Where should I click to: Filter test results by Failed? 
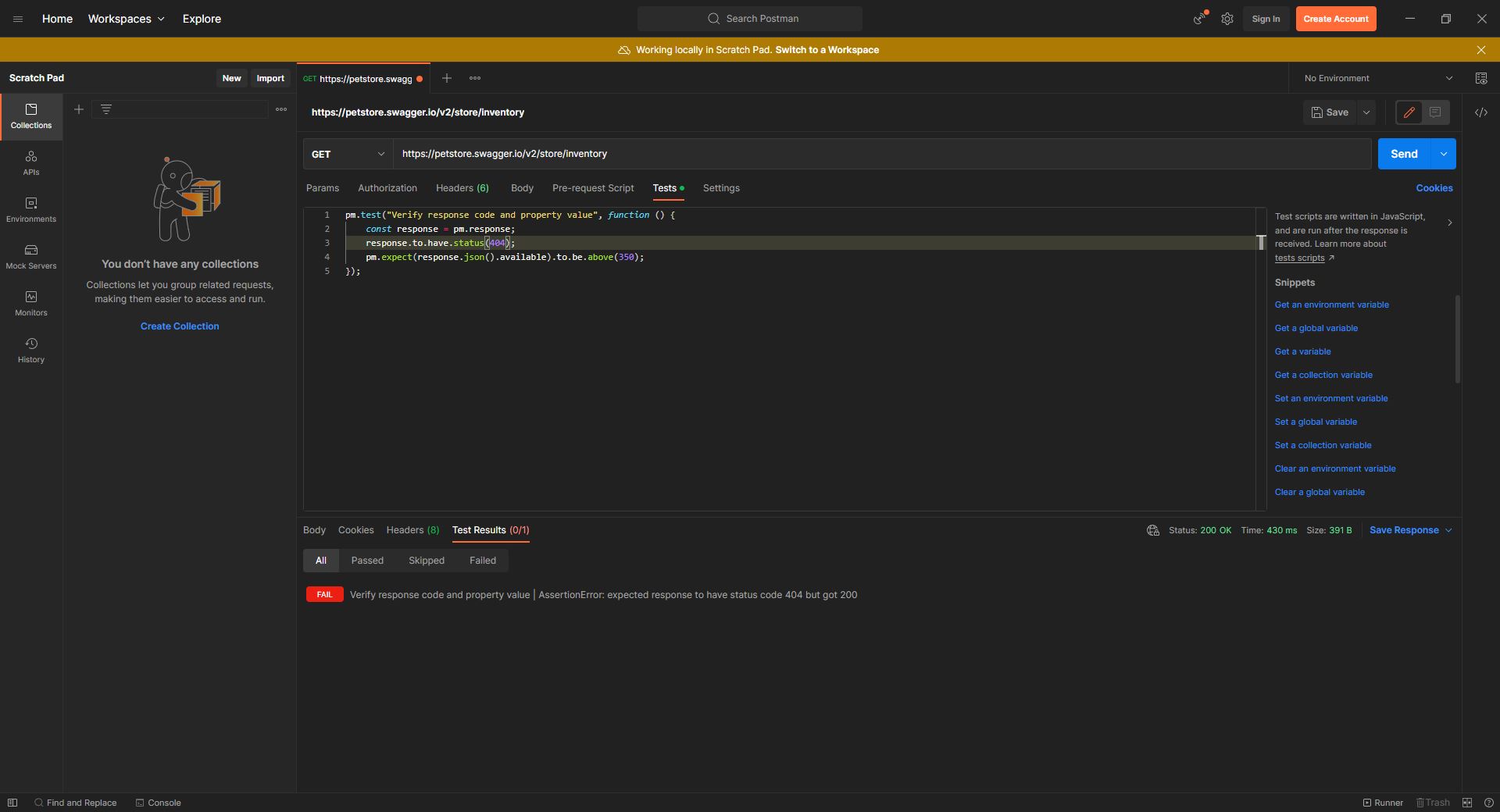(x=483, y=561)
